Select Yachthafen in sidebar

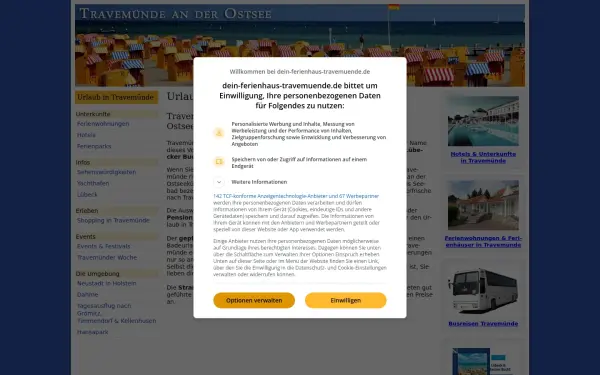coord(93,183)
